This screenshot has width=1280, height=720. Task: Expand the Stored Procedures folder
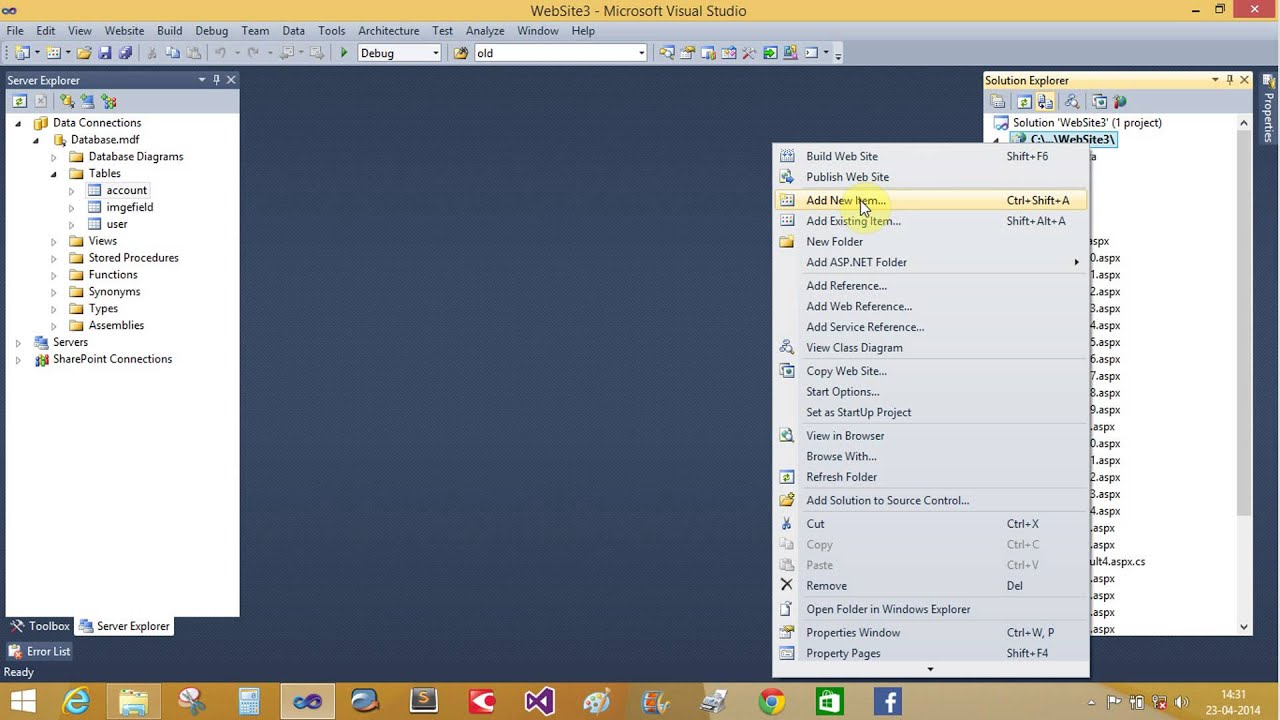tap(54, 258)
